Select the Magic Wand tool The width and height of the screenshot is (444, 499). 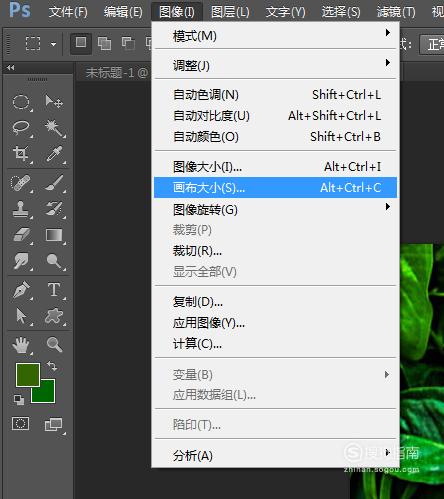pyautogui.click(x=55, y=128)
